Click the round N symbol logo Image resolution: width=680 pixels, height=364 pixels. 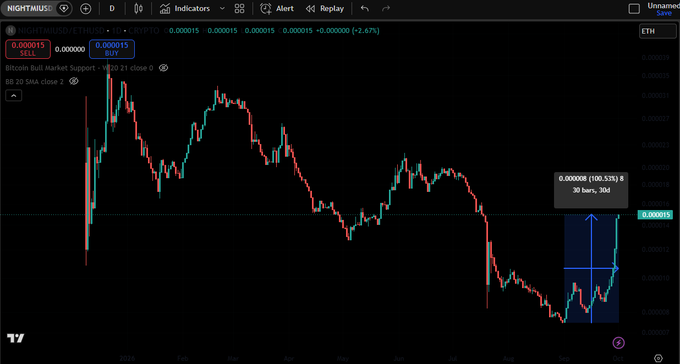tap(10, 31)
